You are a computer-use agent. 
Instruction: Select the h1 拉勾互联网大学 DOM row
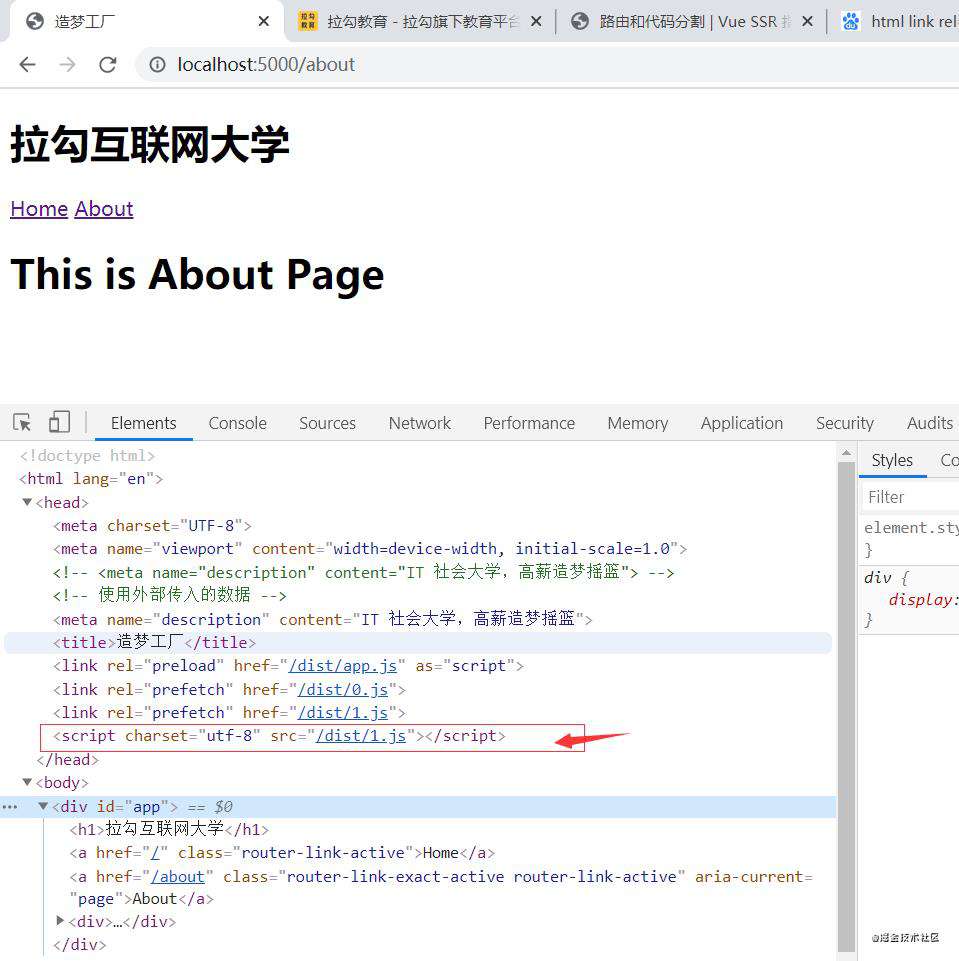pos(169,829)
